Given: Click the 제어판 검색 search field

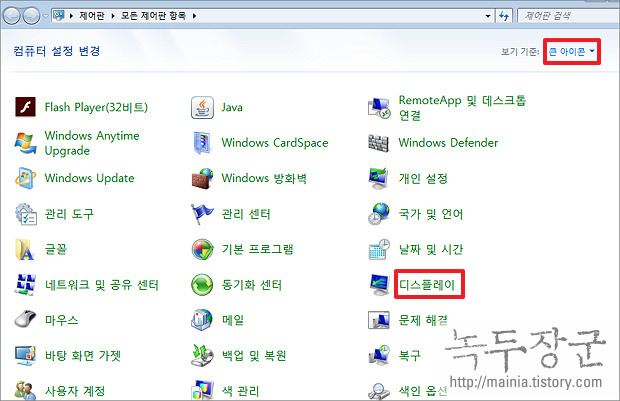Looking at the screenshot, I should 569,16.
